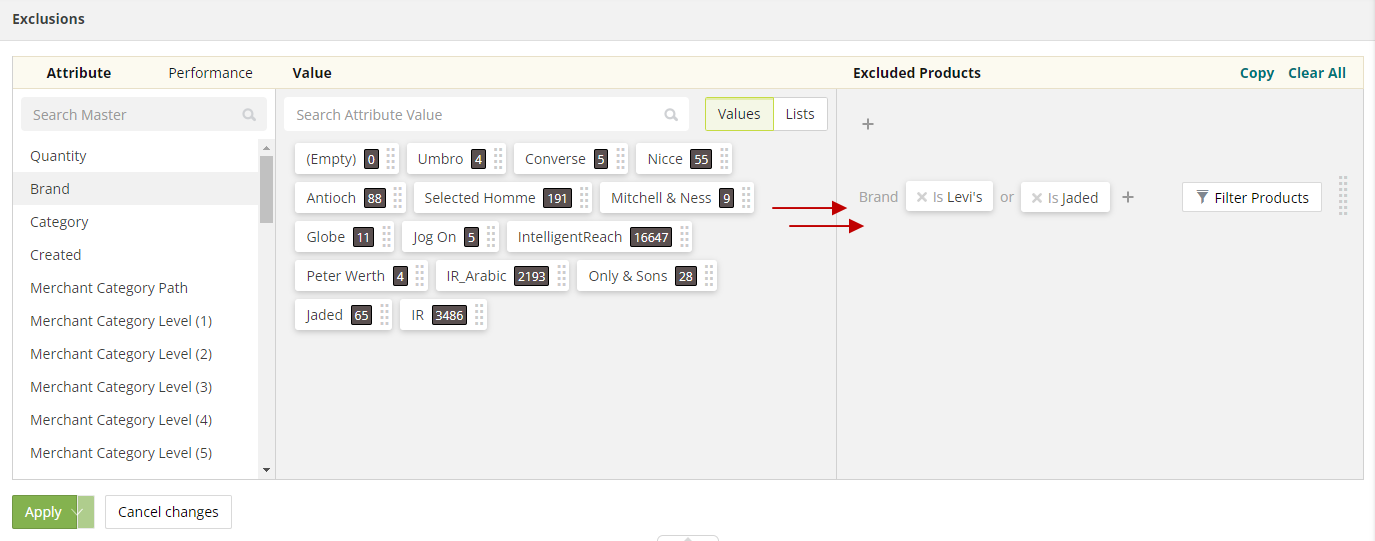Add another Brand condition with the plus icon after Is Jaded
1375x541 pixels.
pos(1128,197)
